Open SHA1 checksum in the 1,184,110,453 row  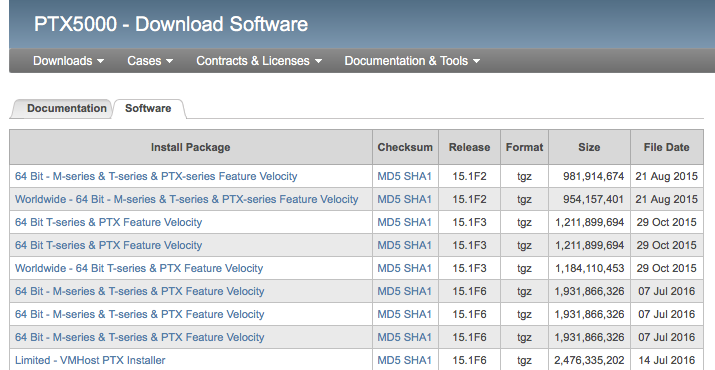click(418, 268)
